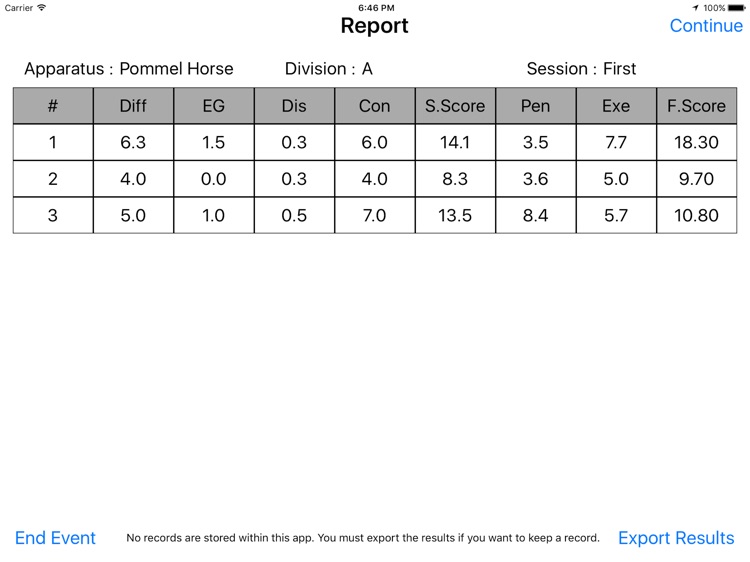Select the Diff column header
This screenshot has height=562, width=750.
[133, 106]
